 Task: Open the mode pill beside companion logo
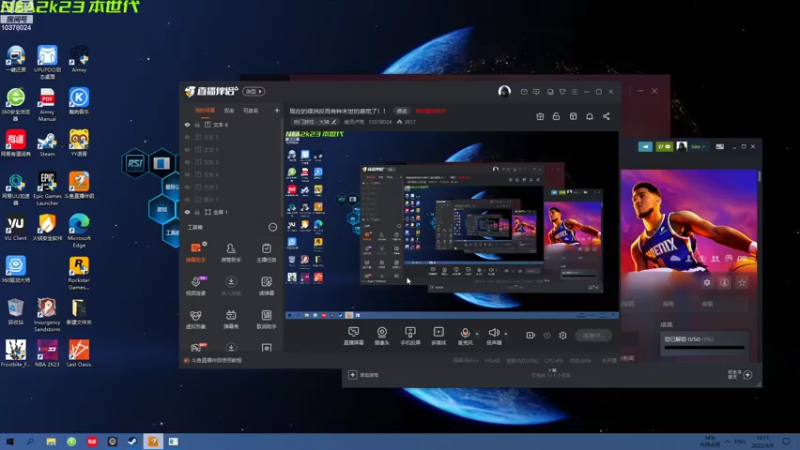[x=254, y=91]
